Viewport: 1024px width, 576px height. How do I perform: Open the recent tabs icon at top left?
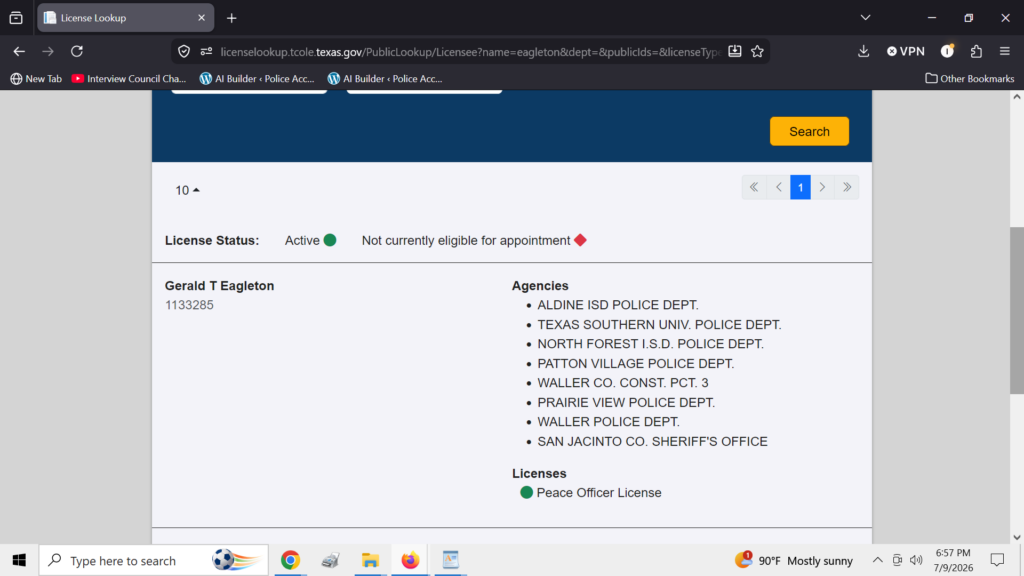(x=16, y=18)
